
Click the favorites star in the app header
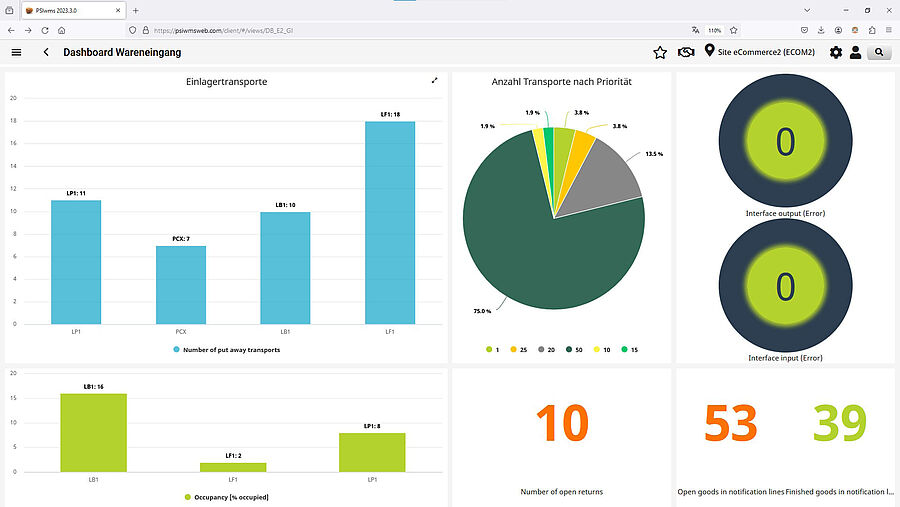click(x=660, y=52)
